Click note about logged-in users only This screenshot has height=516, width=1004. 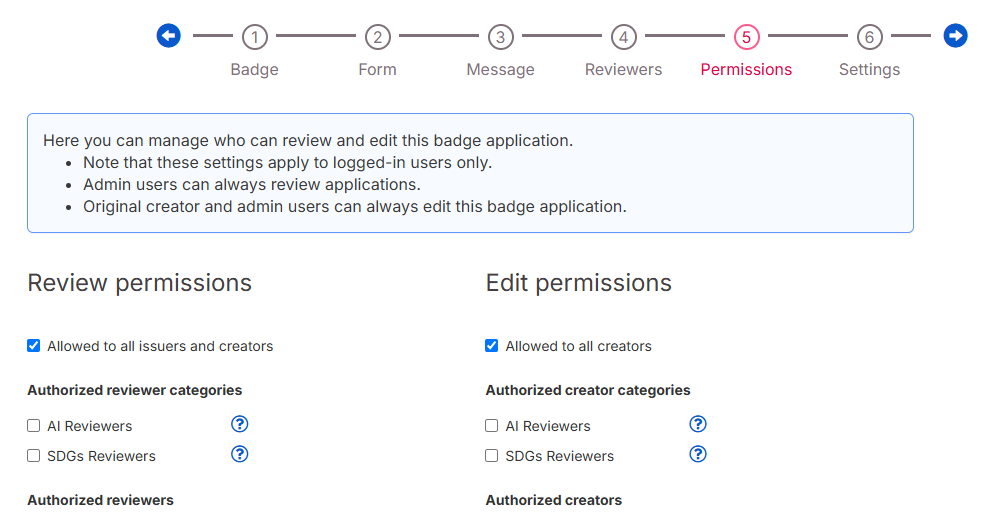tap(287, 163)
